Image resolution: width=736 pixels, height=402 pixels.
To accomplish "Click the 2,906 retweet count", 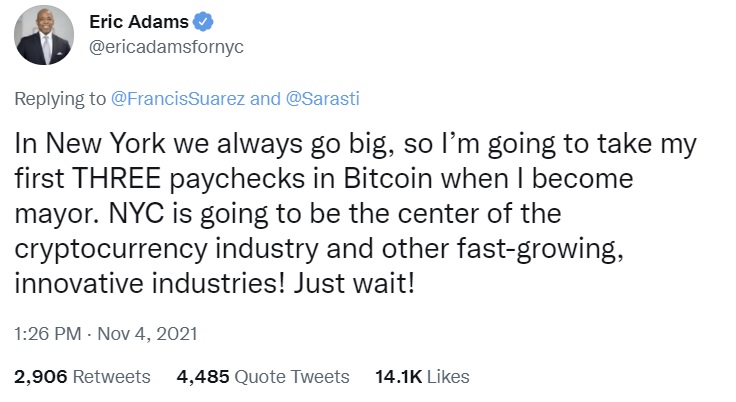I will (x=41, y=377).
